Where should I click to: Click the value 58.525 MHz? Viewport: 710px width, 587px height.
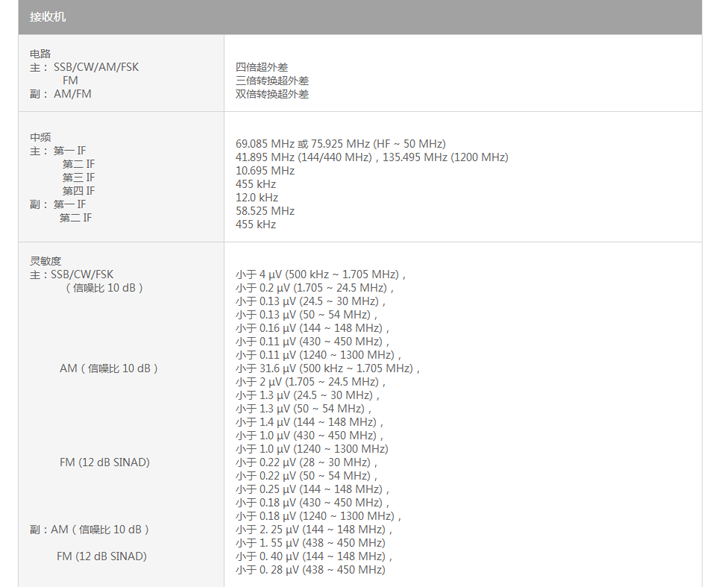click(x=265, y=211)
